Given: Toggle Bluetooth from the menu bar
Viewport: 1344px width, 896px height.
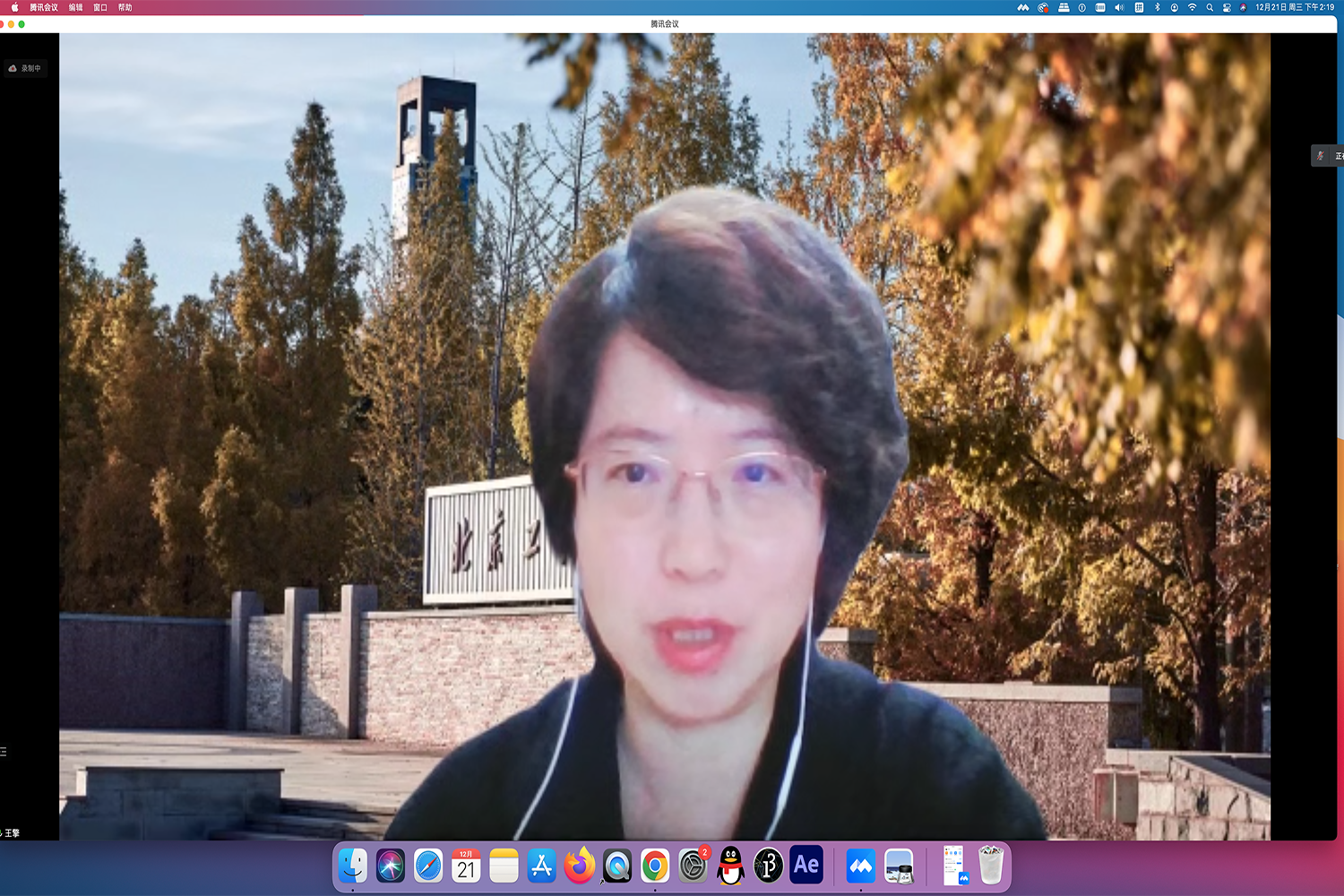Looking at the screenshot, I should click(x=1156, y=7).
